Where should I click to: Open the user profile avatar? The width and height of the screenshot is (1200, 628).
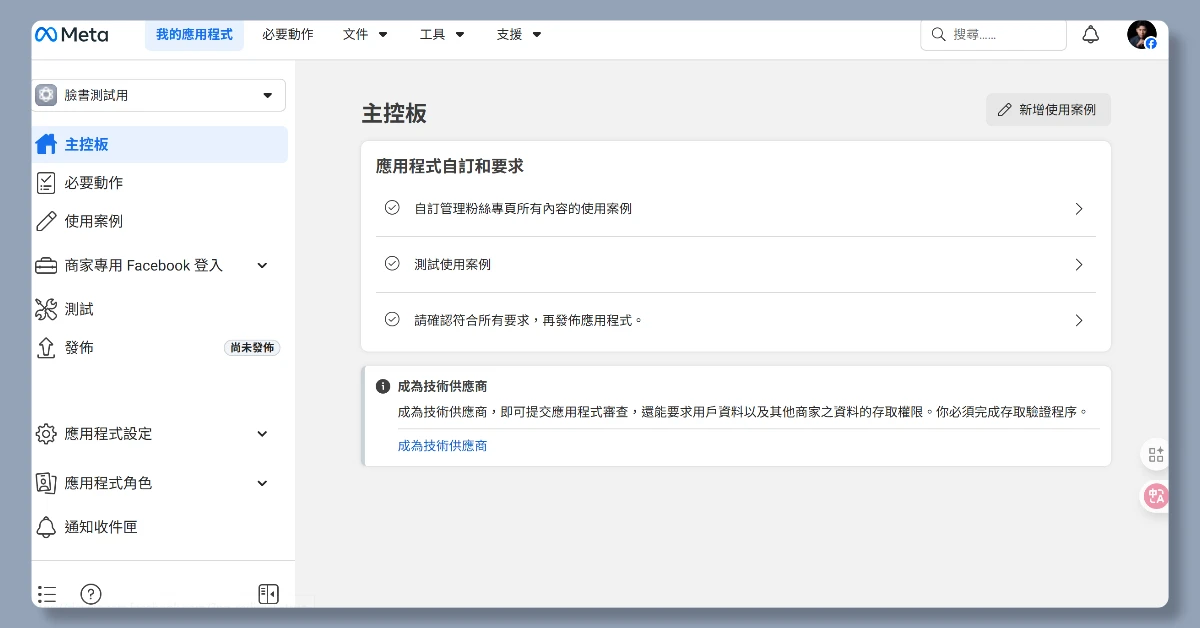1141,35
